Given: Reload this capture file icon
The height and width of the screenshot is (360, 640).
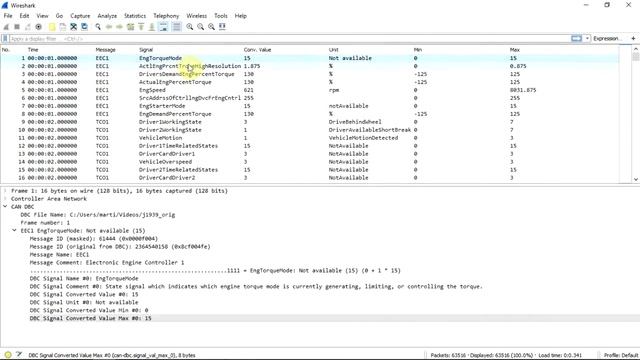Looking at the screenshot, I should [84, 27].
